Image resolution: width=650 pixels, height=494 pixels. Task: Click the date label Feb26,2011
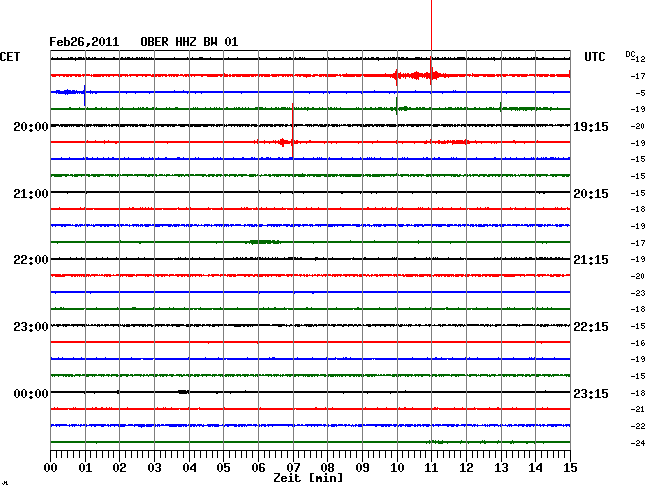pyautogui.click(x=84, y=42)
